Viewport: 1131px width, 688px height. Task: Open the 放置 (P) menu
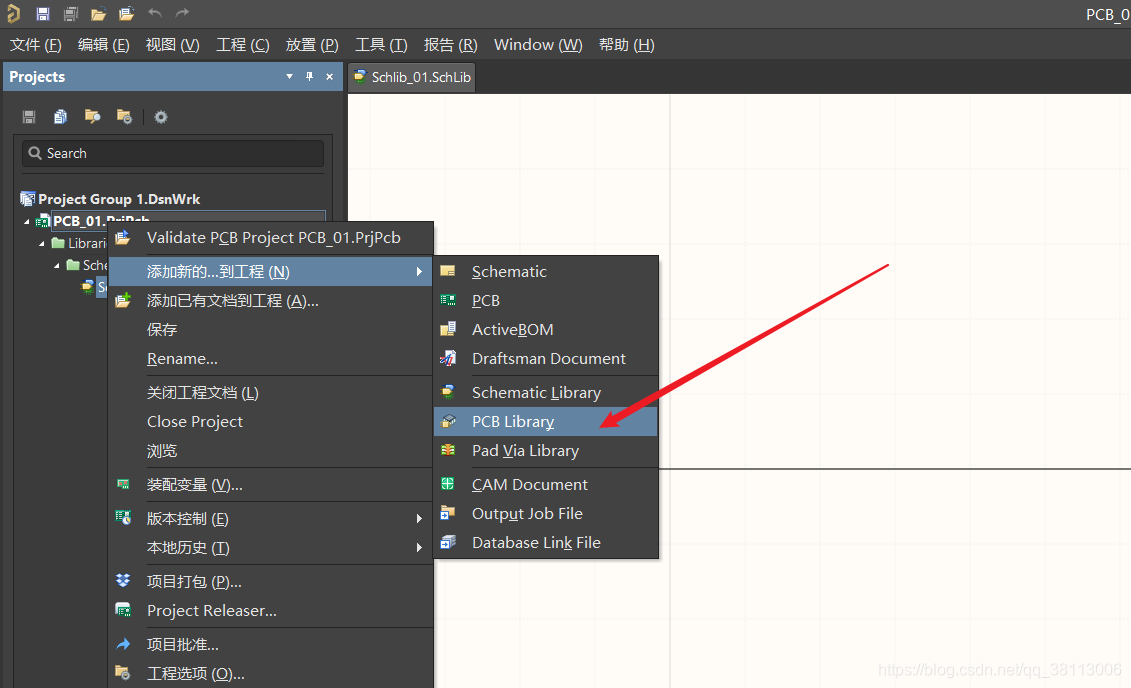(312, 45)
